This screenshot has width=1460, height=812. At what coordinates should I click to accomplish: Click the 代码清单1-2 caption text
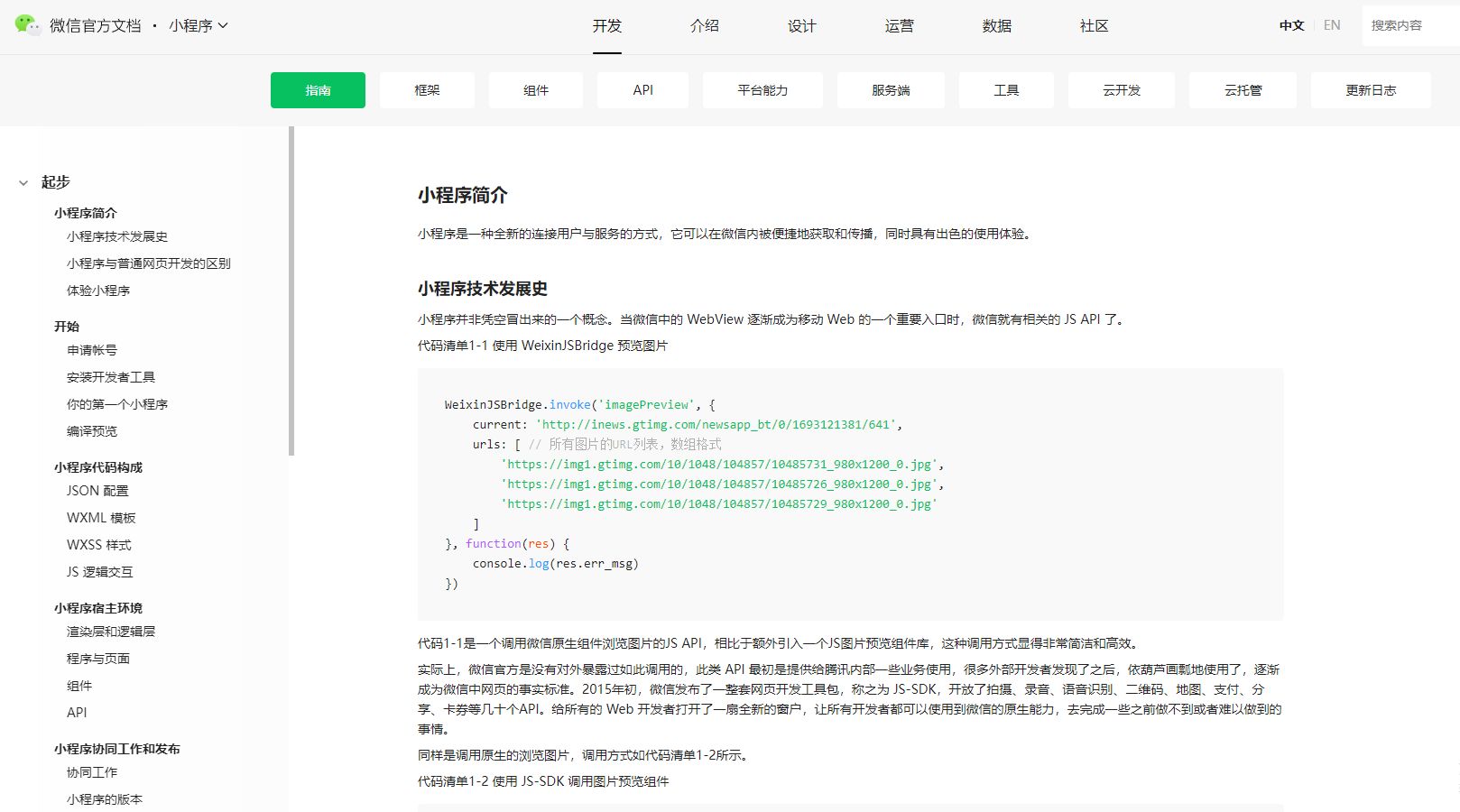point(543,781)
